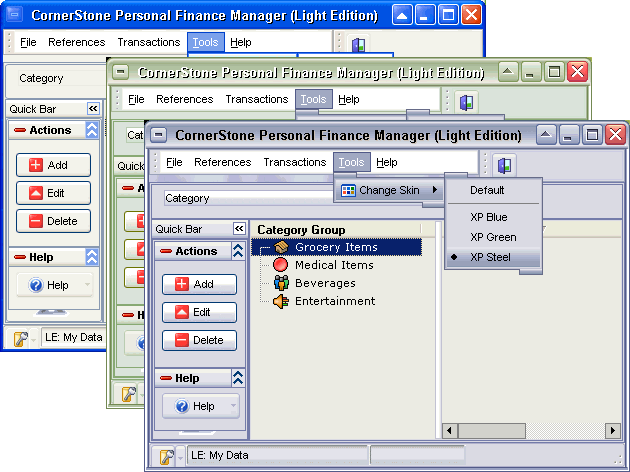Click the Add button in the steel window
The height and width of the screenshot is (472, 630).
pos(199,284)
